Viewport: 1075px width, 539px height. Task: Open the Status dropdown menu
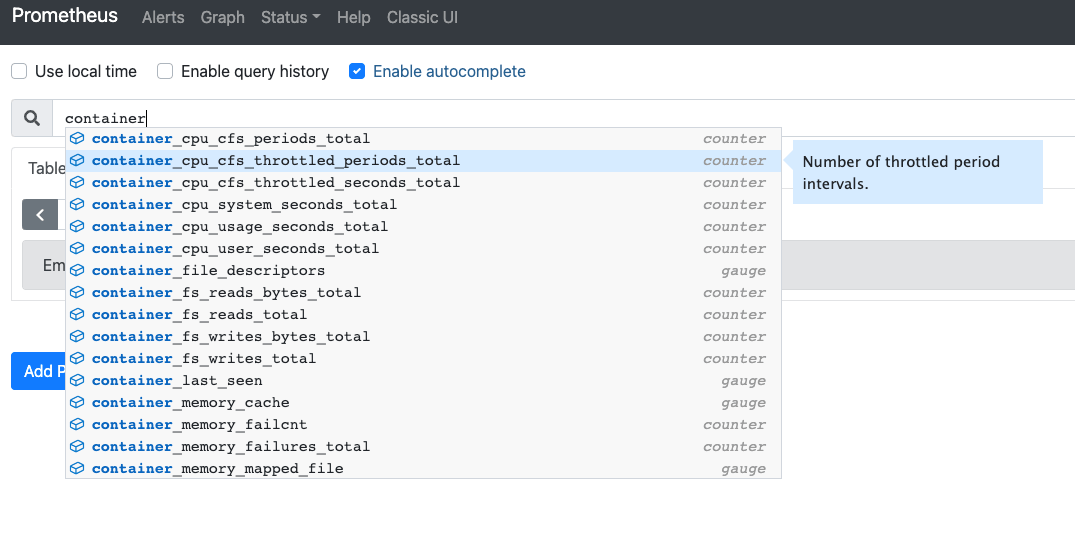291,18
